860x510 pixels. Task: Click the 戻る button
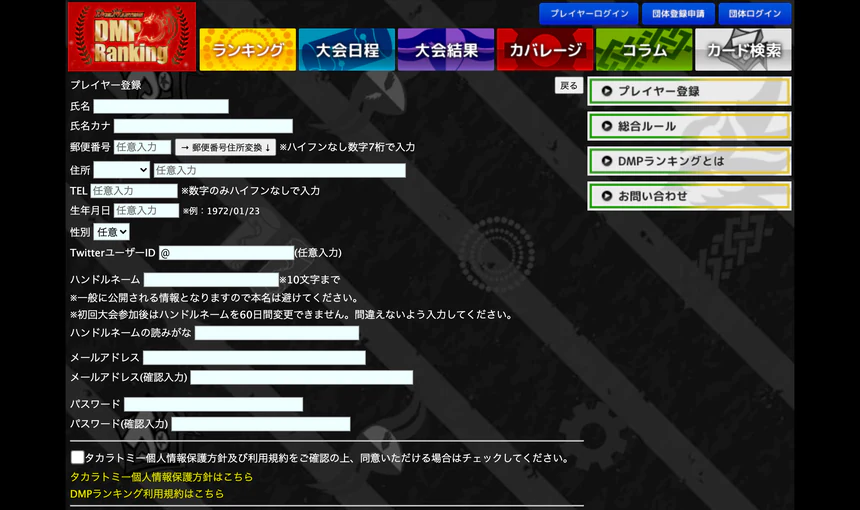569,86
